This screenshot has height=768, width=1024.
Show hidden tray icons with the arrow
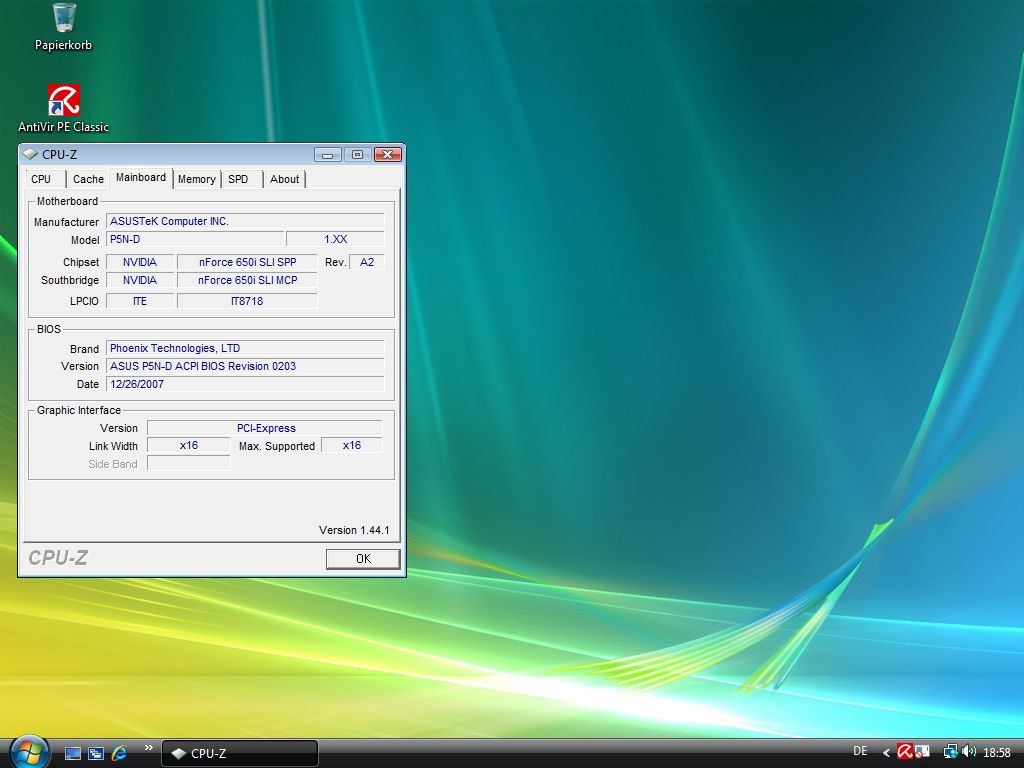point(886,753)
